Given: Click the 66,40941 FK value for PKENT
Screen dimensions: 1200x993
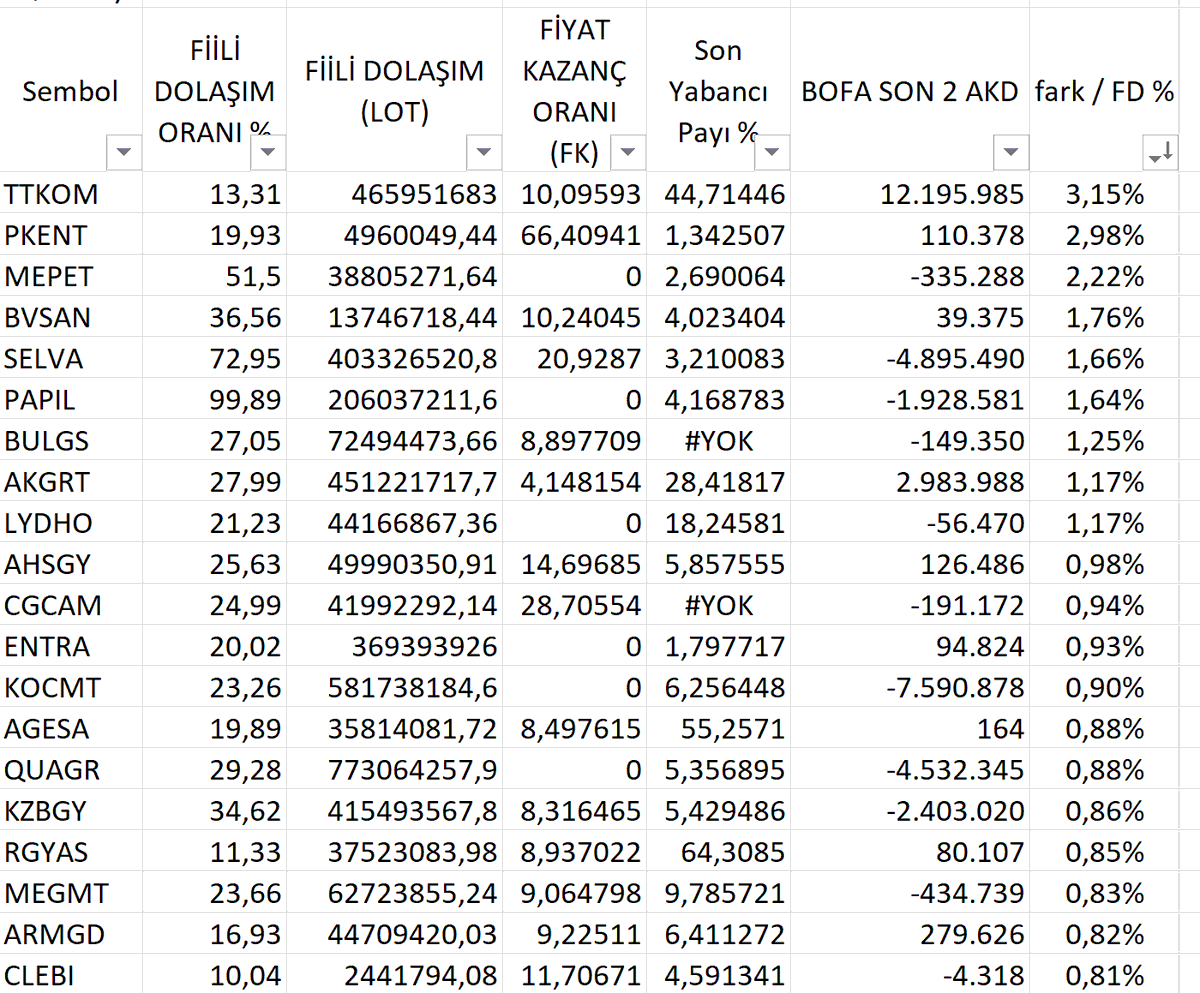Looking at the screenshot, I should tap(581, 235).
